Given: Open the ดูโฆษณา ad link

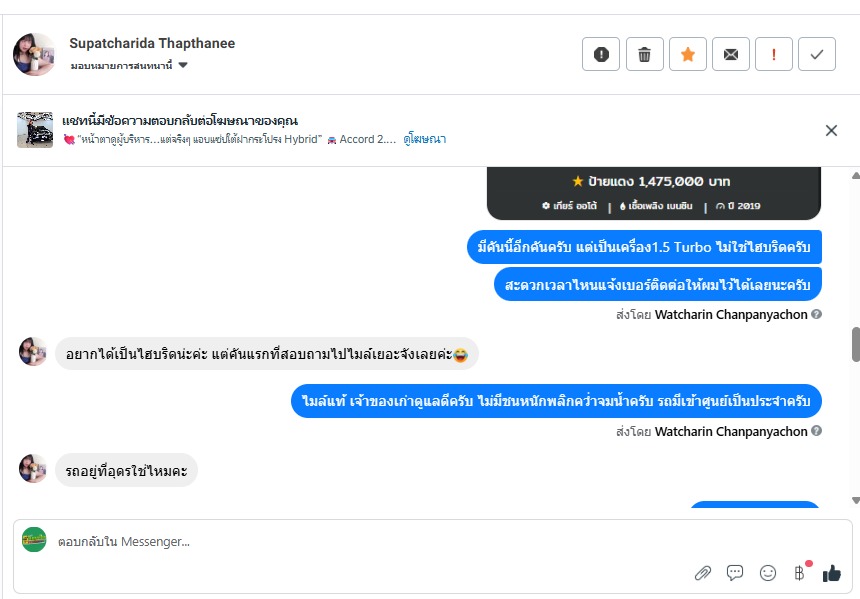Looking at the screenshot, I should pyautogui.click(x=425, y=139).
